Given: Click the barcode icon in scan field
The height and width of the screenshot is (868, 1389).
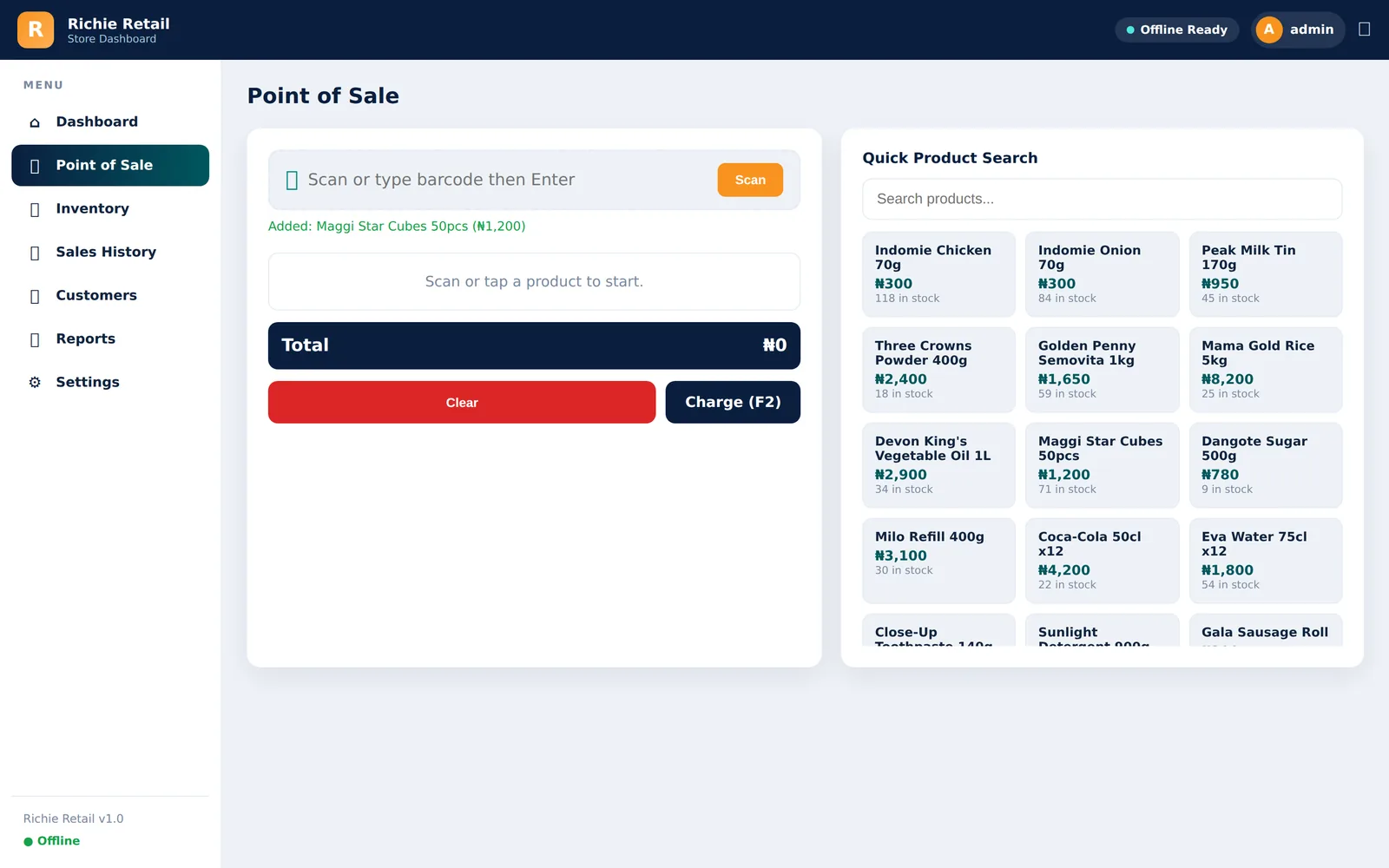Looking at the screenshot, I should tap(292, 180).
